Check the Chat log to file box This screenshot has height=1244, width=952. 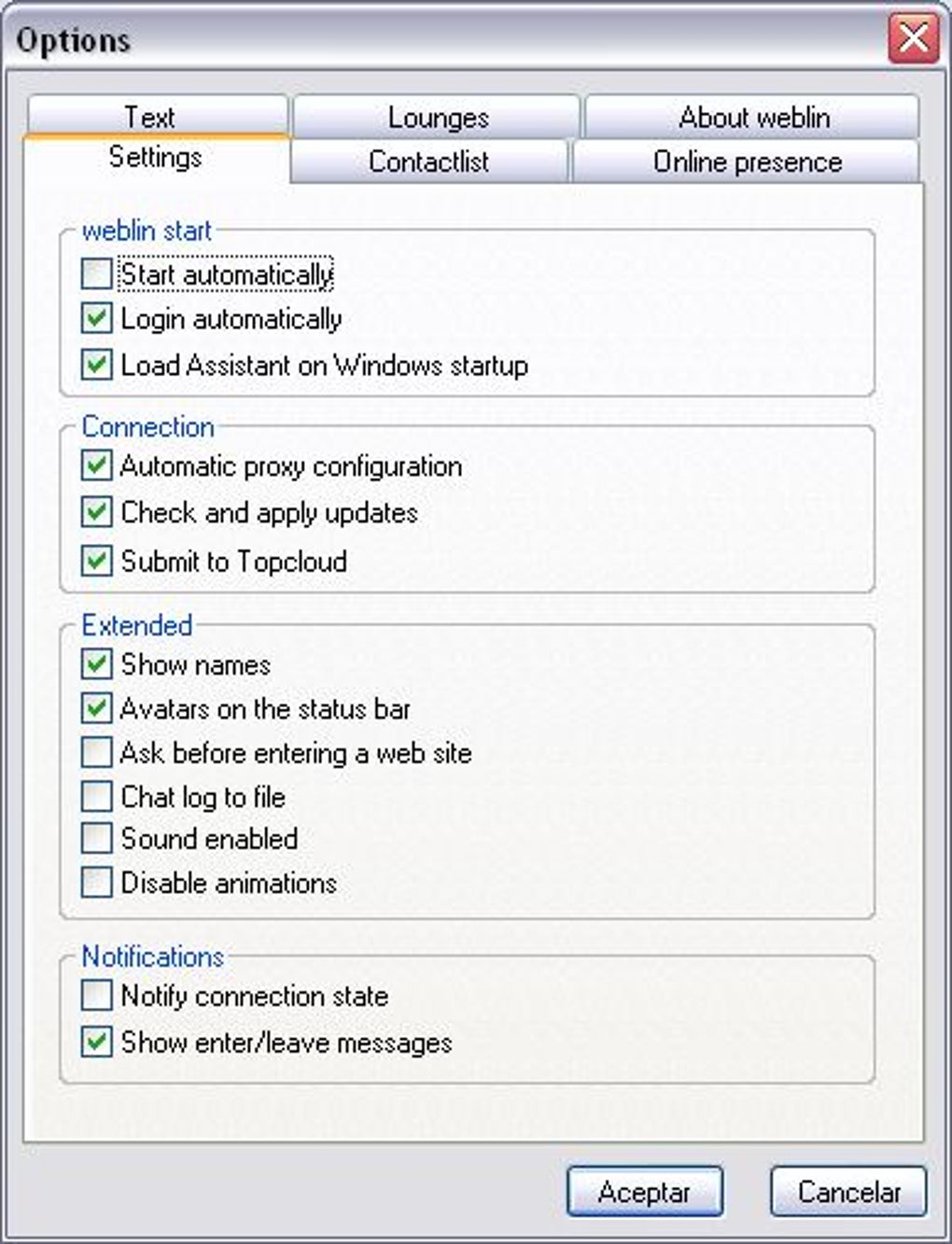coord(96,797)
